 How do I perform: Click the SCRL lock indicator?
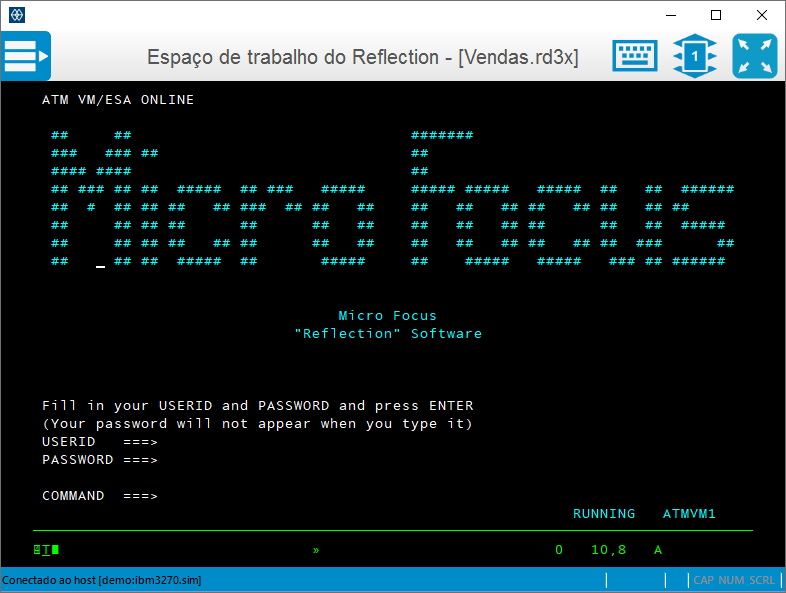point(761,580)
